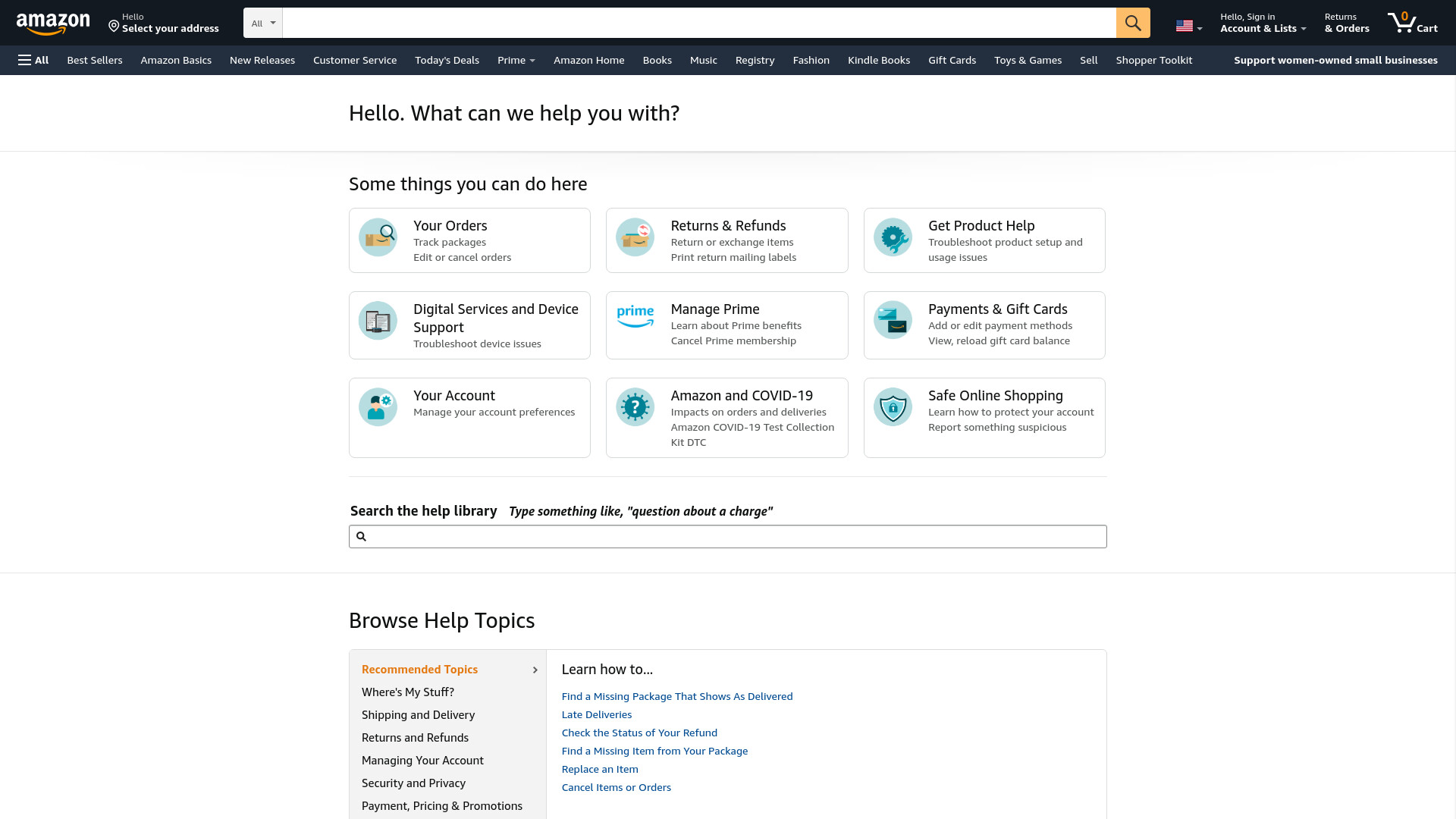This screenshot has height=819, width=1456.
Task: Click the Get Product Help gear icon
Action: 893,237
